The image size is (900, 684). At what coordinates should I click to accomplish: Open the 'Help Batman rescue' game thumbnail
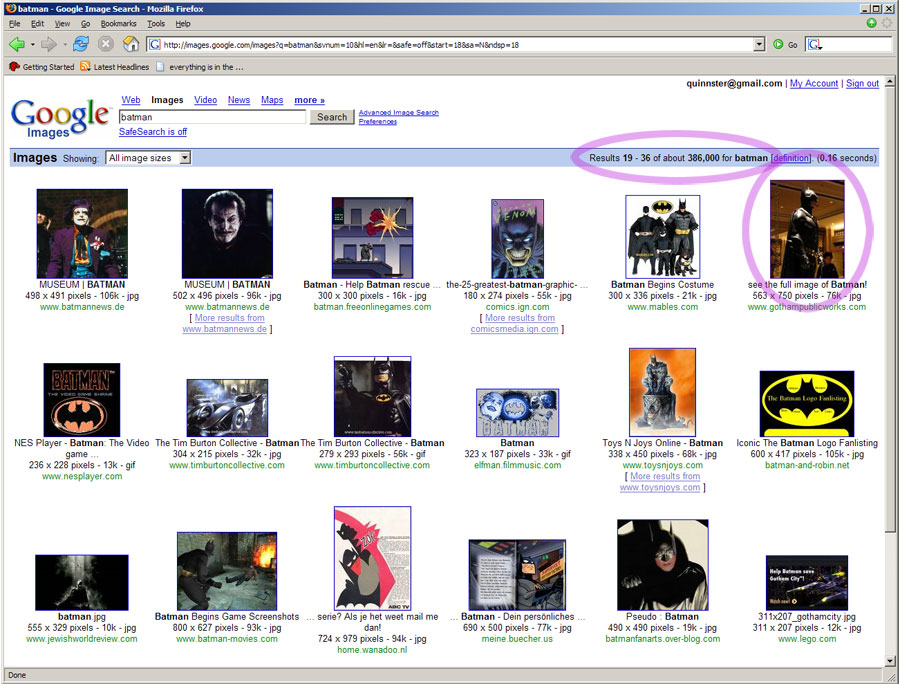[373, 238]
